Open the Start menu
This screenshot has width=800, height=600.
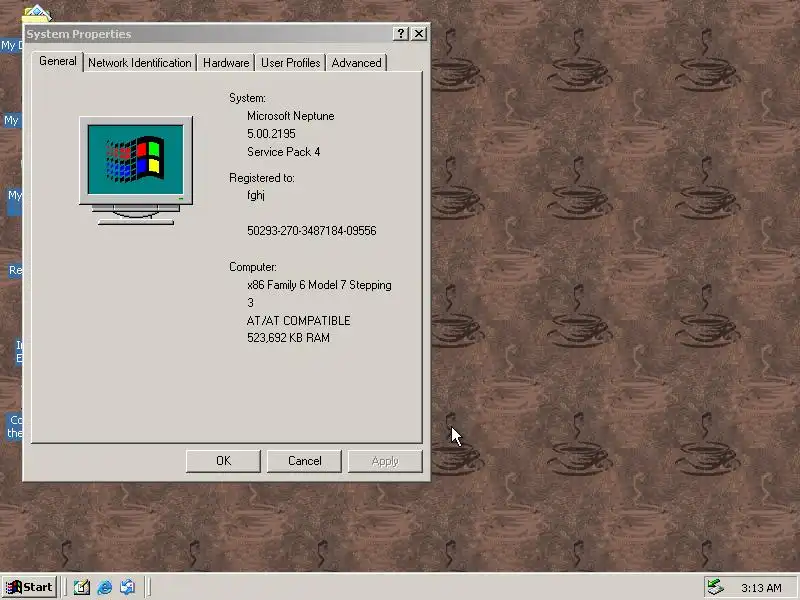tap(29, 587)
